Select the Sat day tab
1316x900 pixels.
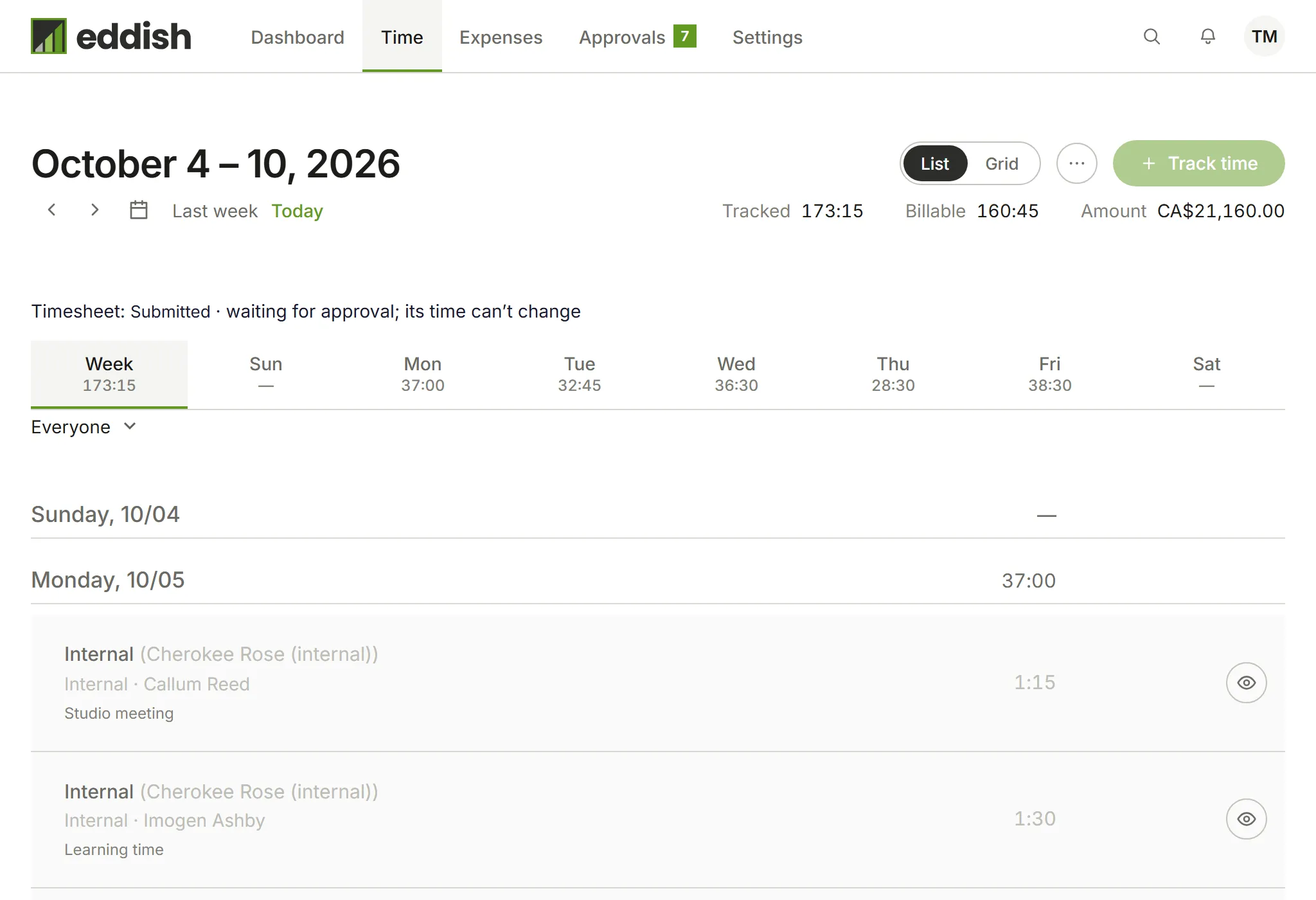tap(1207, 374)
